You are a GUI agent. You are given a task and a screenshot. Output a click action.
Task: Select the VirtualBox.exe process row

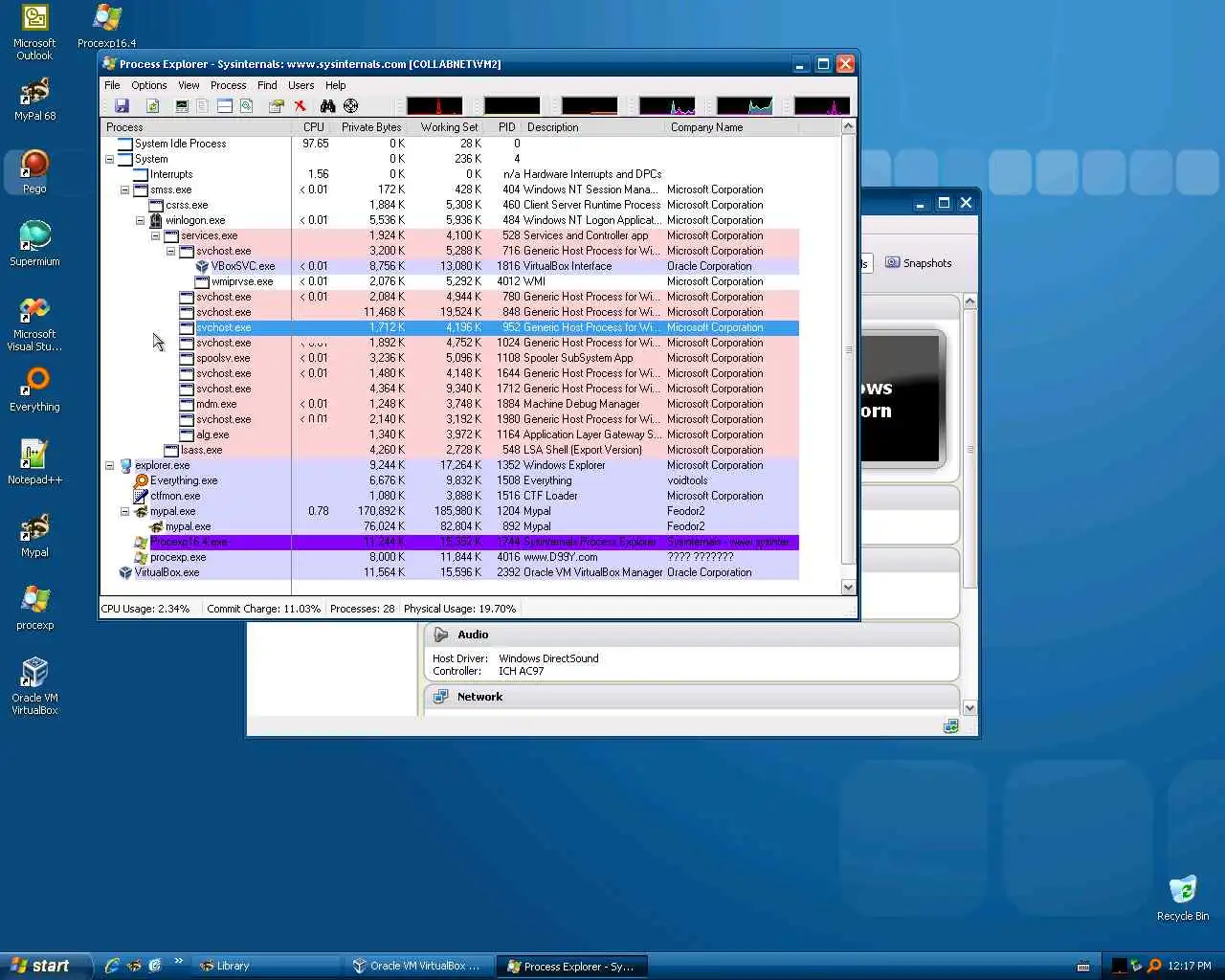point(450,572)
